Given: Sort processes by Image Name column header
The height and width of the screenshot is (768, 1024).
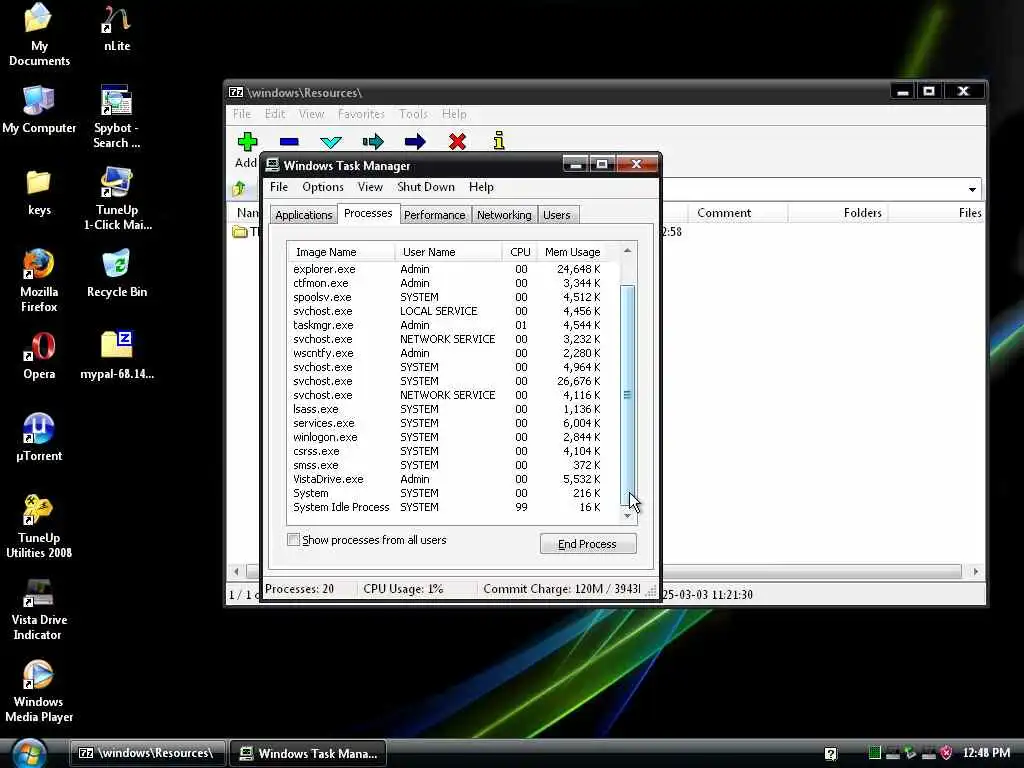Looking at the screenshot, I should (x=341, y=252).
